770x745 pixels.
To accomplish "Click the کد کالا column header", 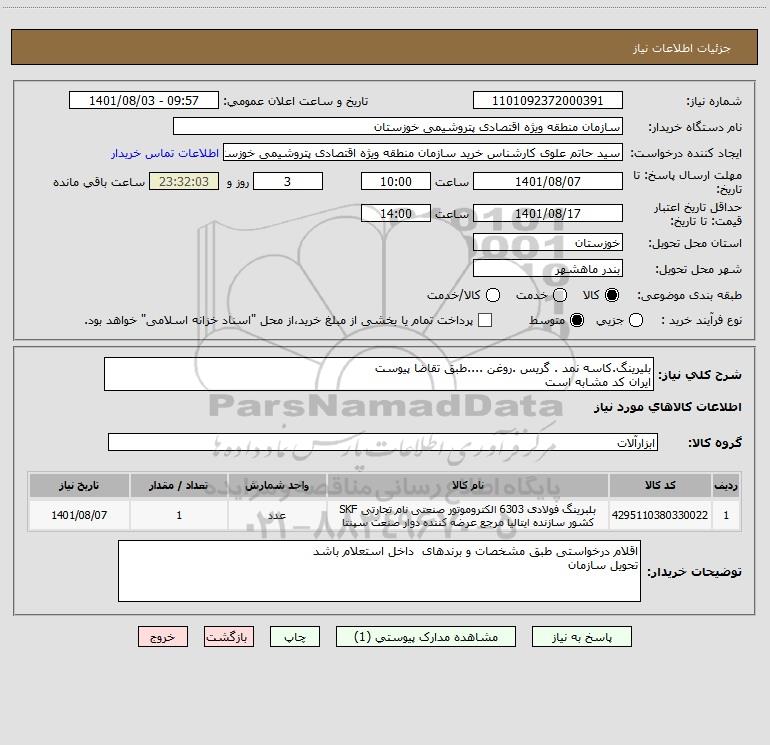I will 660,485.
